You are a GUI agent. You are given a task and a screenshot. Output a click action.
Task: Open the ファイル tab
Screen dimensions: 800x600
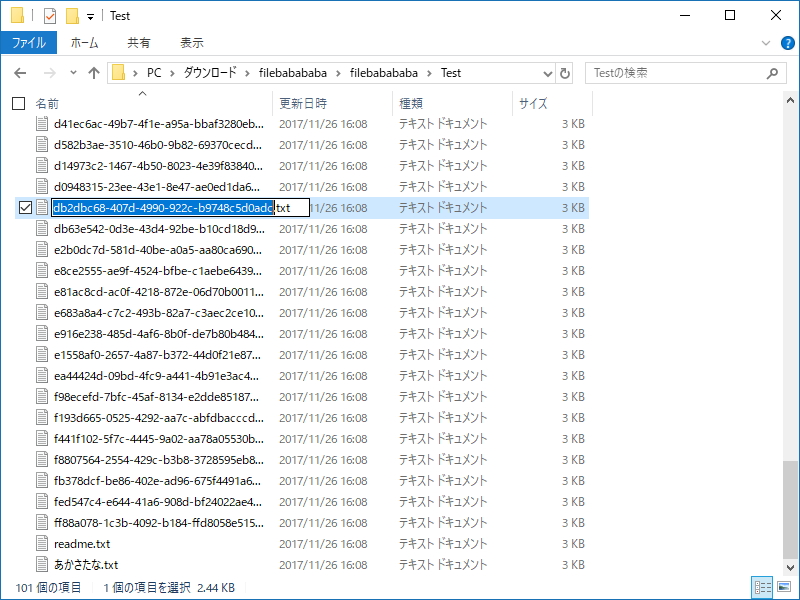click(x=29, y=43)
